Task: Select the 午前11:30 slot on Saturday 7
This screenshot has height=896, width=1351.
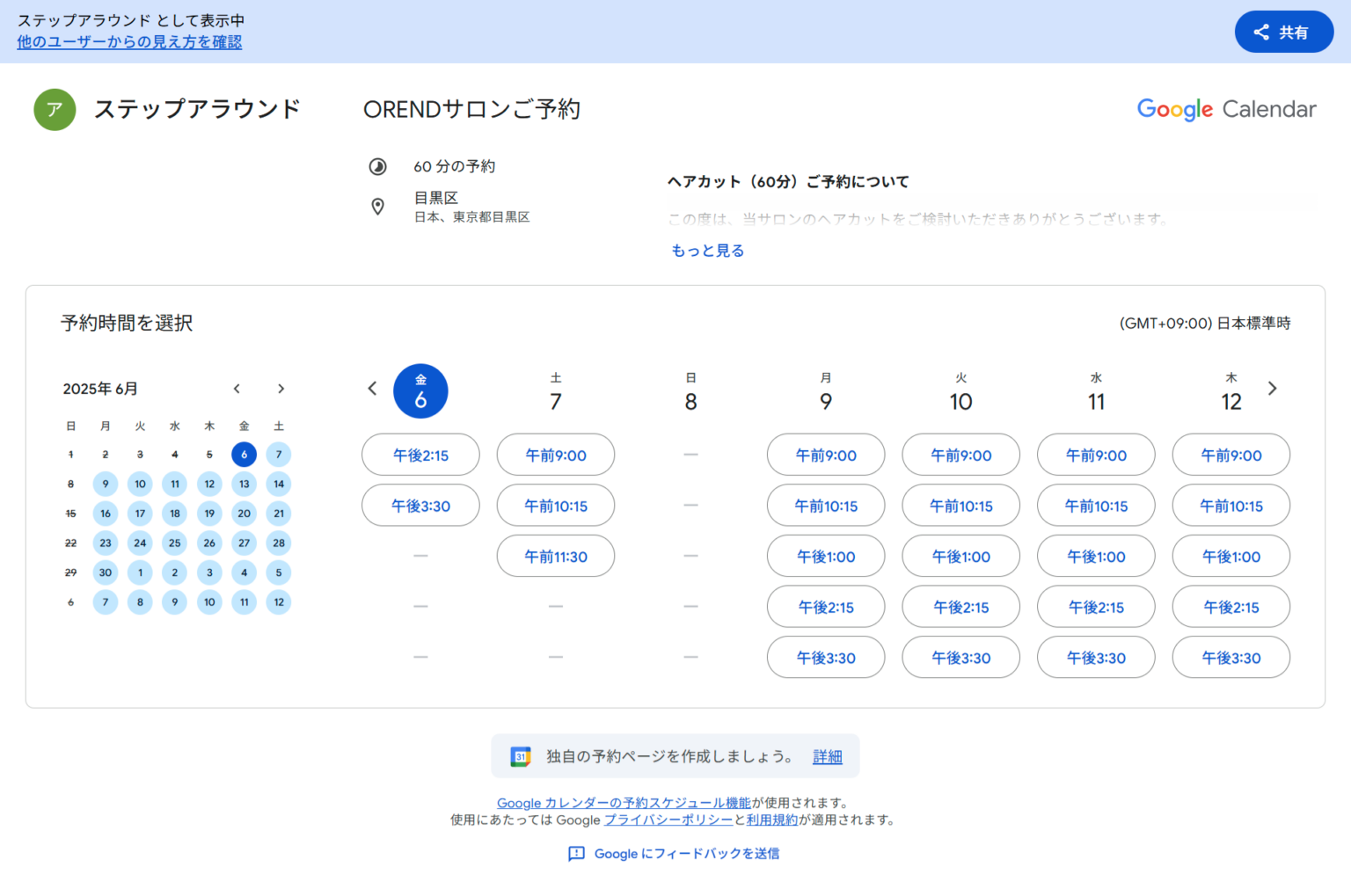Action: (x=555, y=556)
